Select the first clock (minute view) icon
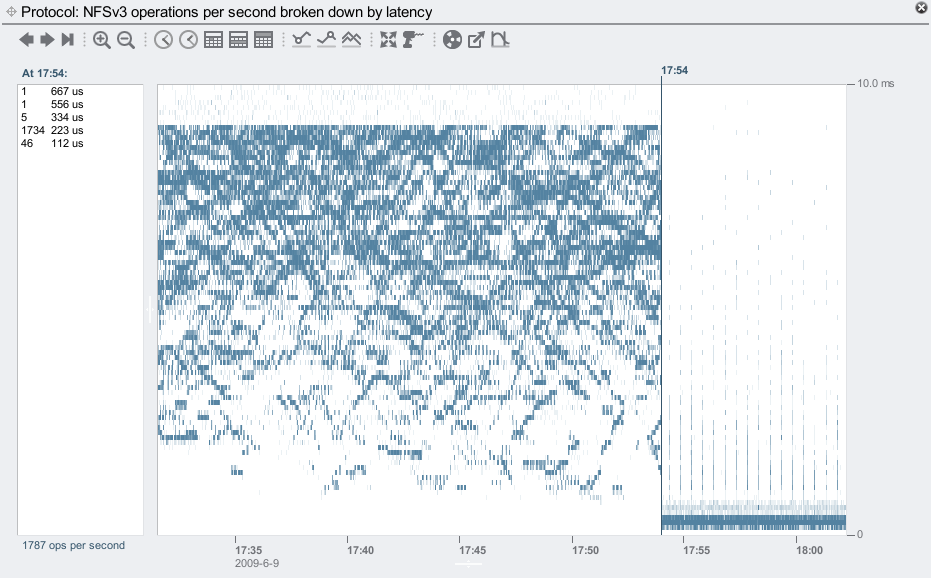This screenshot has width=931, height=578. tap(163, 40)
